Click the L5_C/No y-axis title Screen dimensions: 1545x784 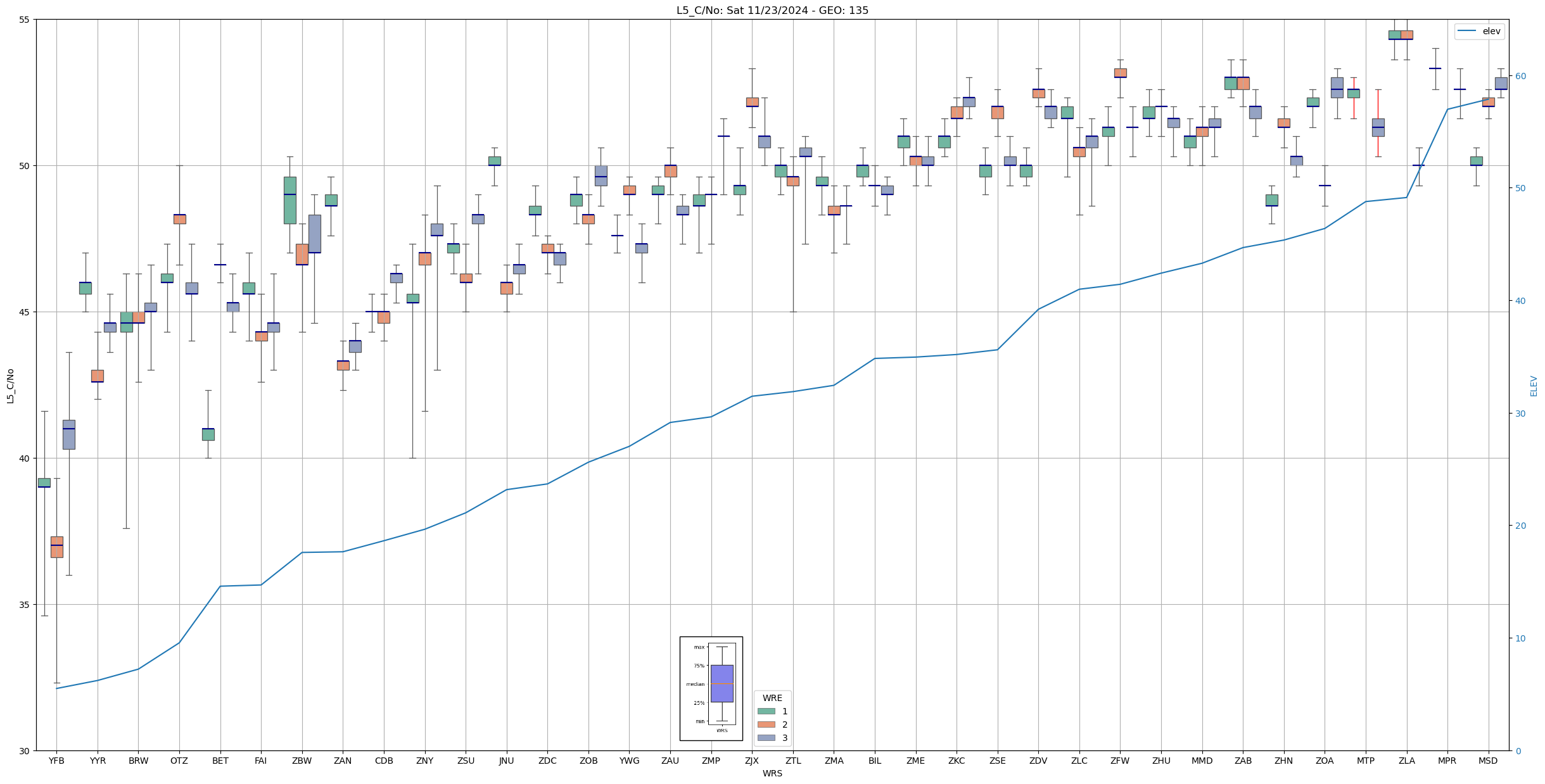point(10,386)
